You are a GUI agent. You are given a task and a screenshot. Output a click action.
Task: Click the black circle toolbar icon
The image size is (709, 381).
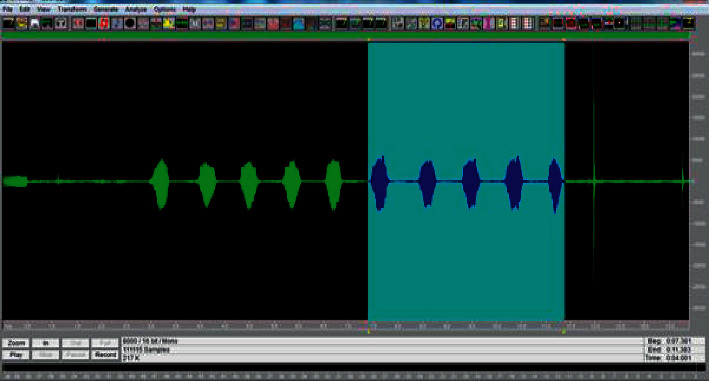click(x=130, y=24)
